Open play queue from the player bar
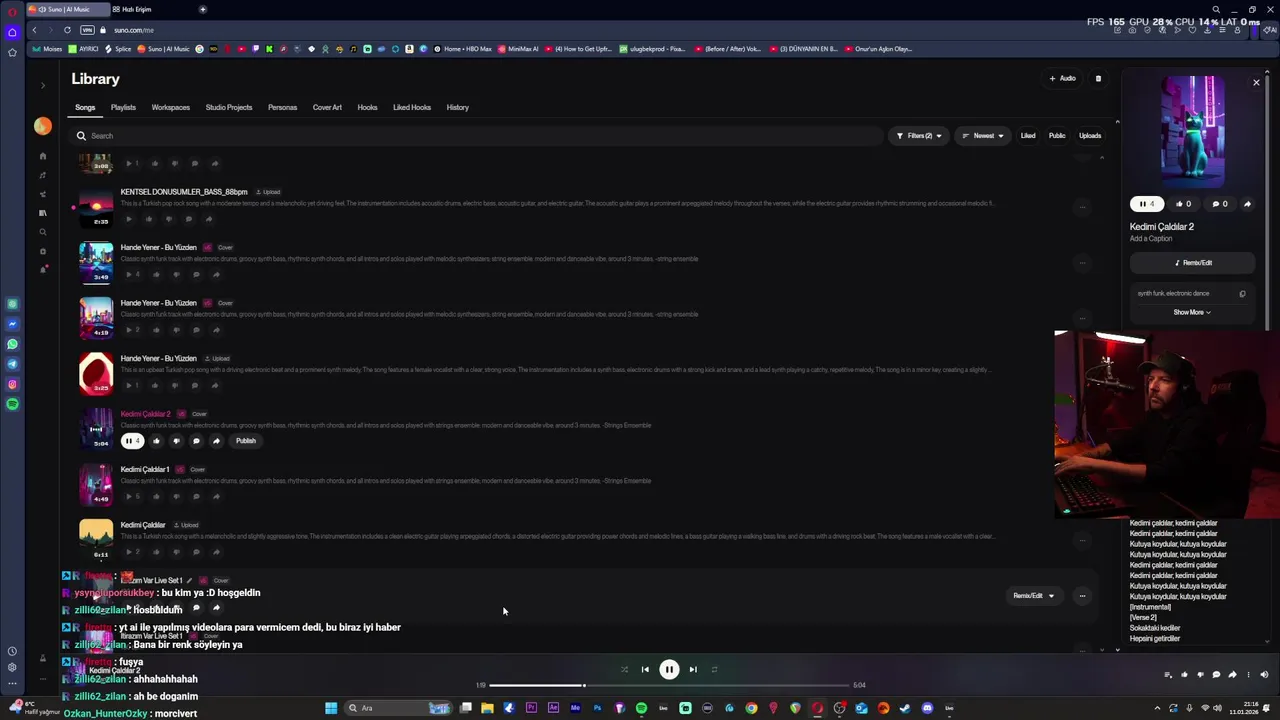 click(1168, 675)
